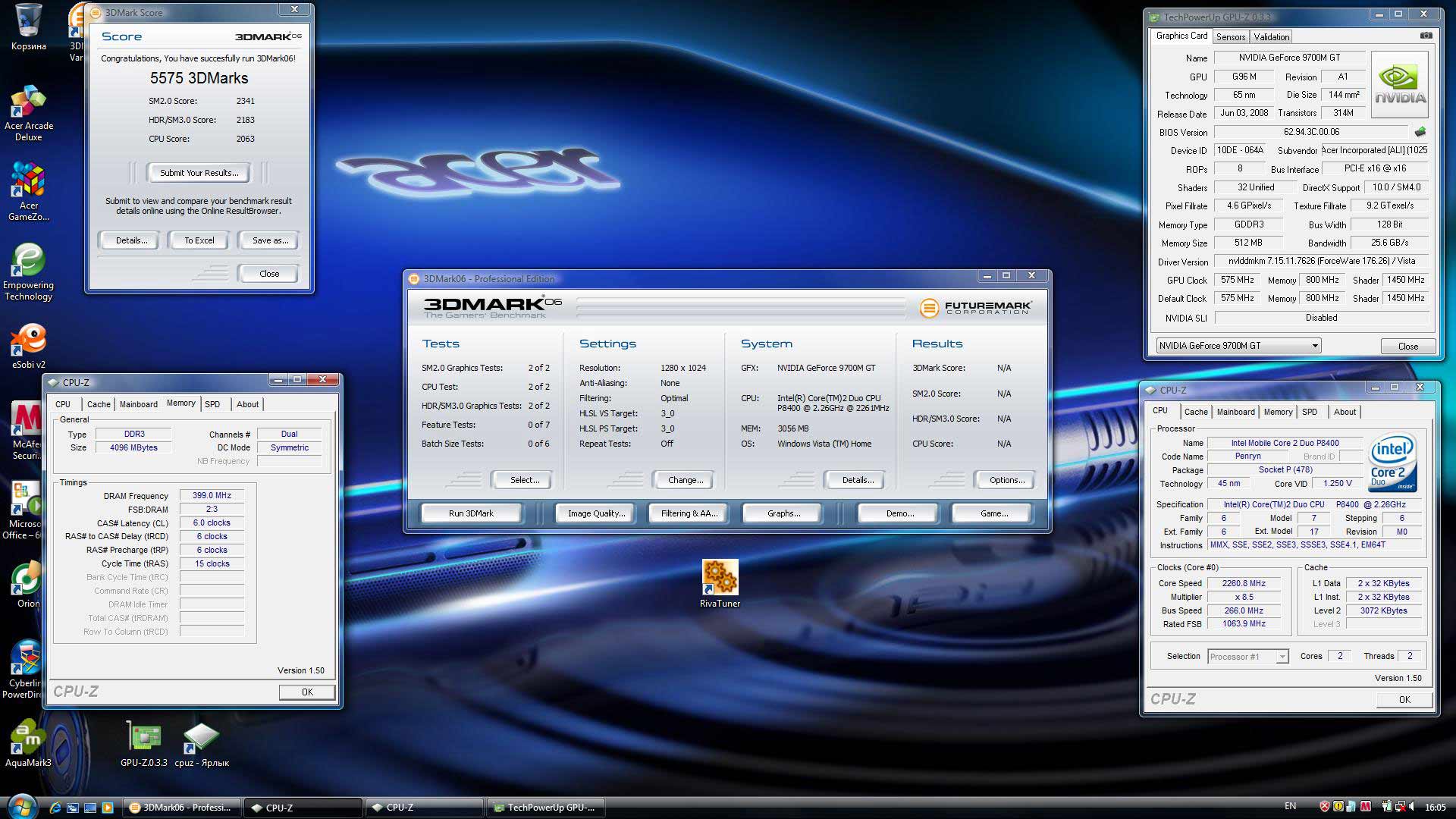This screenshot has height=819, width=1456.
Task: Click Save as button in Score window
Action: 270,240
